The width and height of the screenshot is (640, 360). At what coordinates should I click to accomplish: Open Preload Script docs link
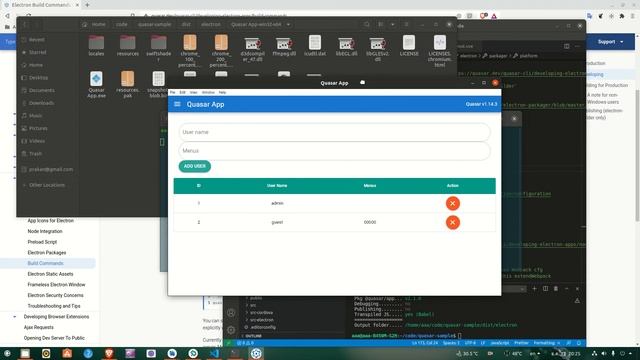click(42, 242)
